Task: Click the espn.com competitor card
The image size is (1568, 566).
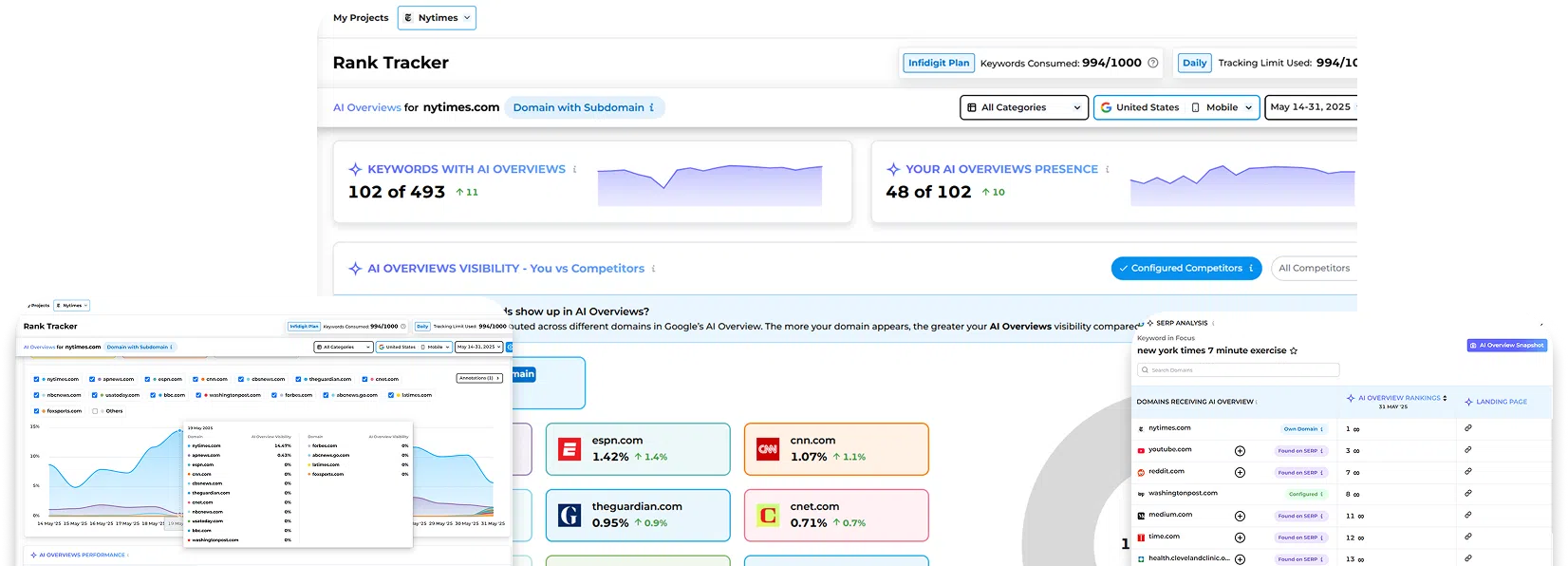Action: 638,449
